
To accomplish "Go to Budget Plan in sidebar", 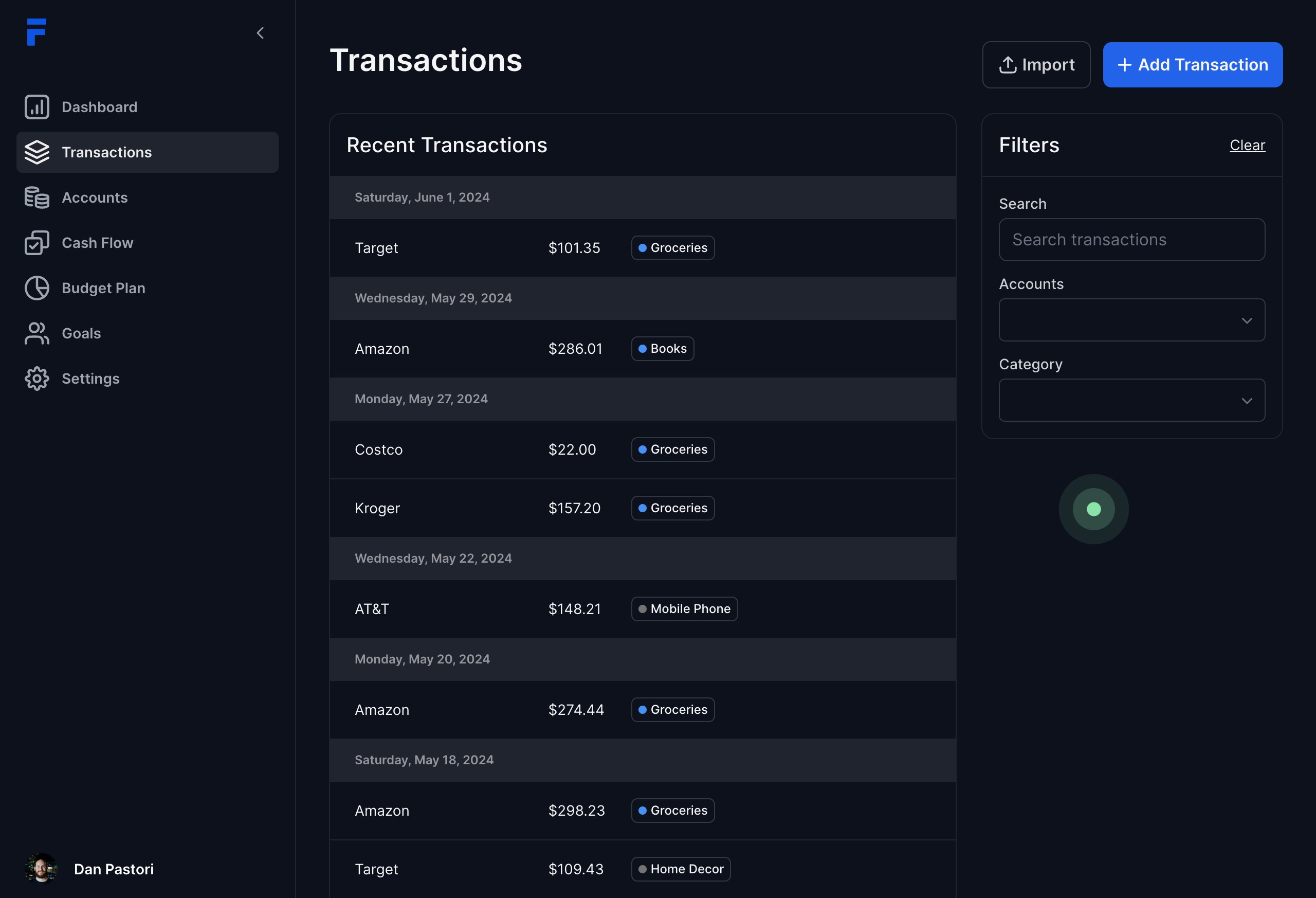I will click(103, 289).
